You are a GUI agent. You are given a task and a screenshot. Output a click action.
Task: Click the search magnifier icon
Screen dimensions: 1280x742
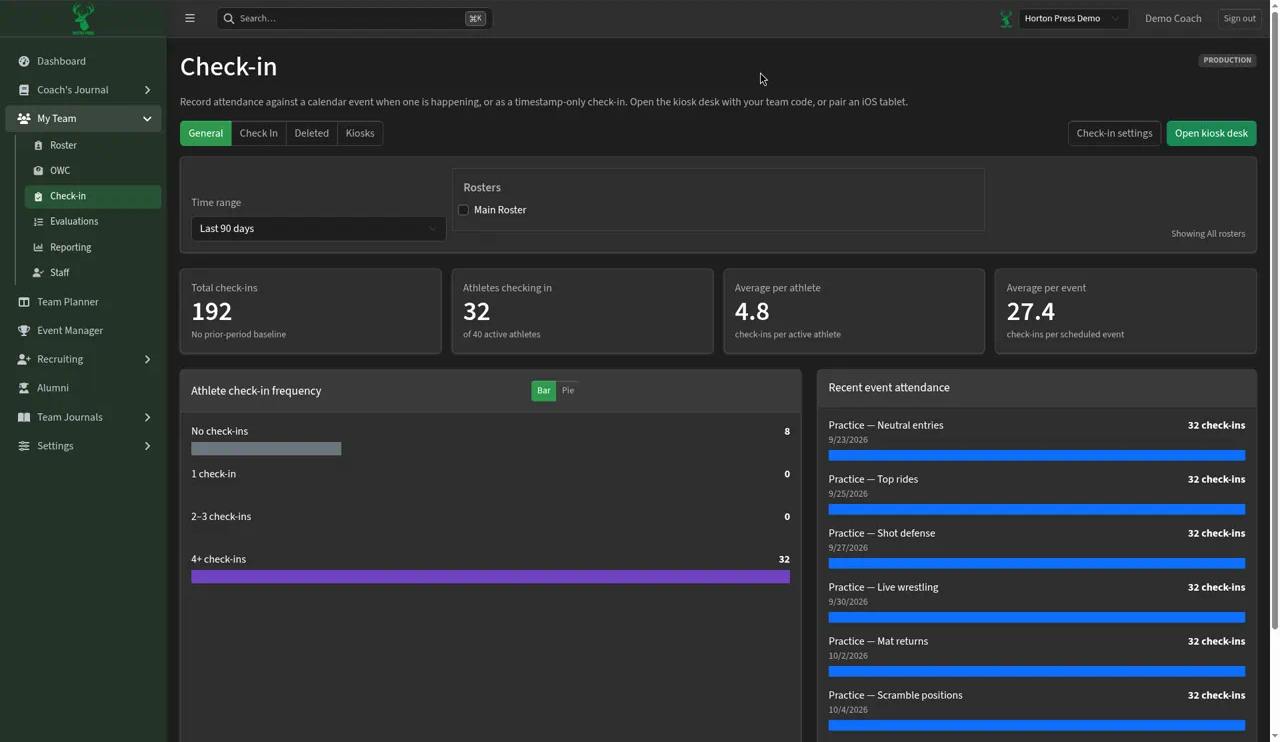(229, 18)
